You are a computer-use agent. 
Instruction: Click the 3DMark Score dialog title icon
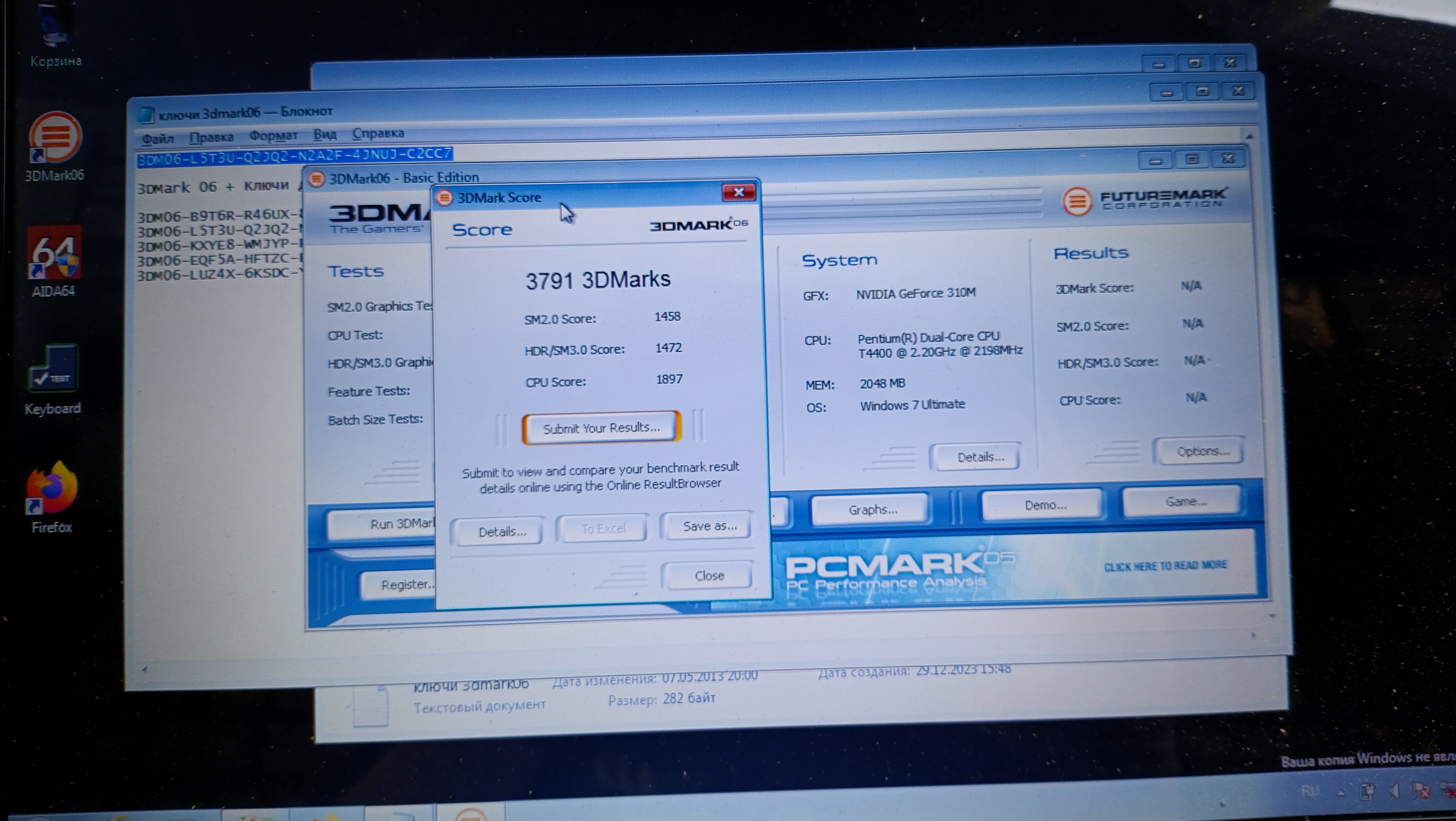[x=445, y=198]
